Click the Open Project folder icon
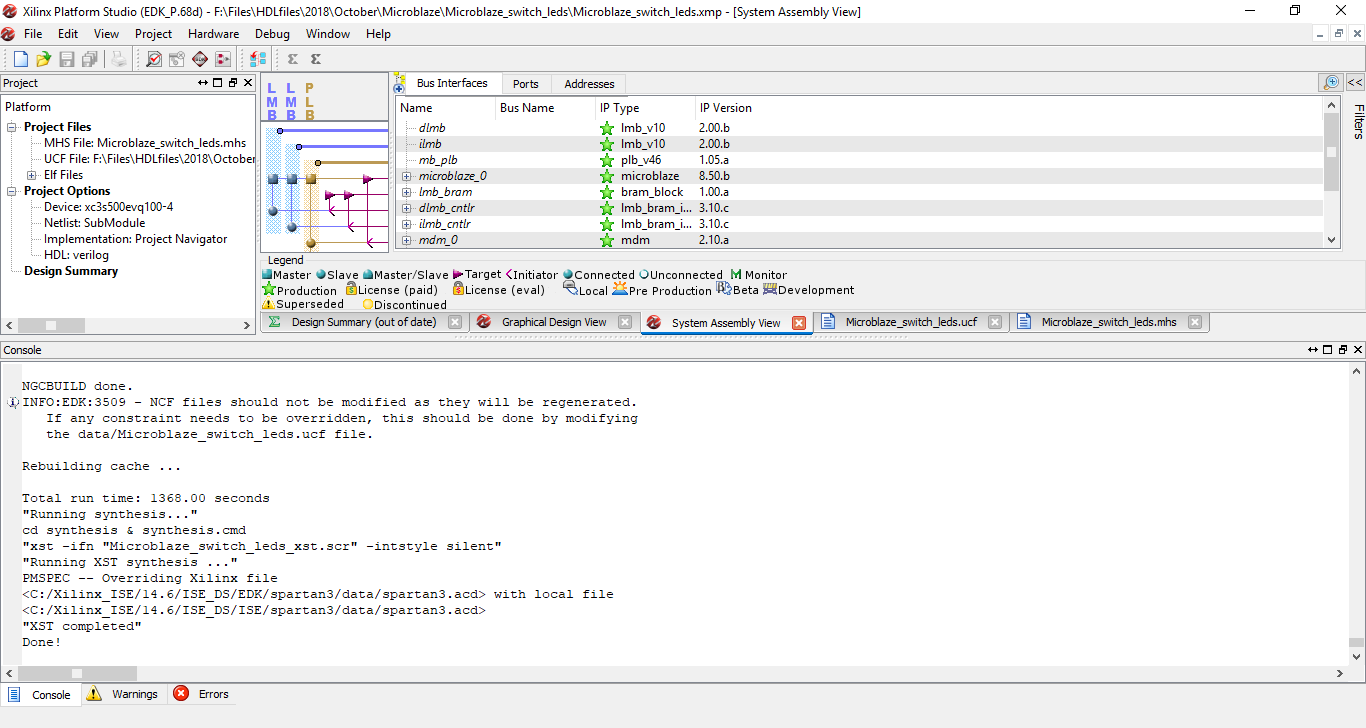 point(43,59)
